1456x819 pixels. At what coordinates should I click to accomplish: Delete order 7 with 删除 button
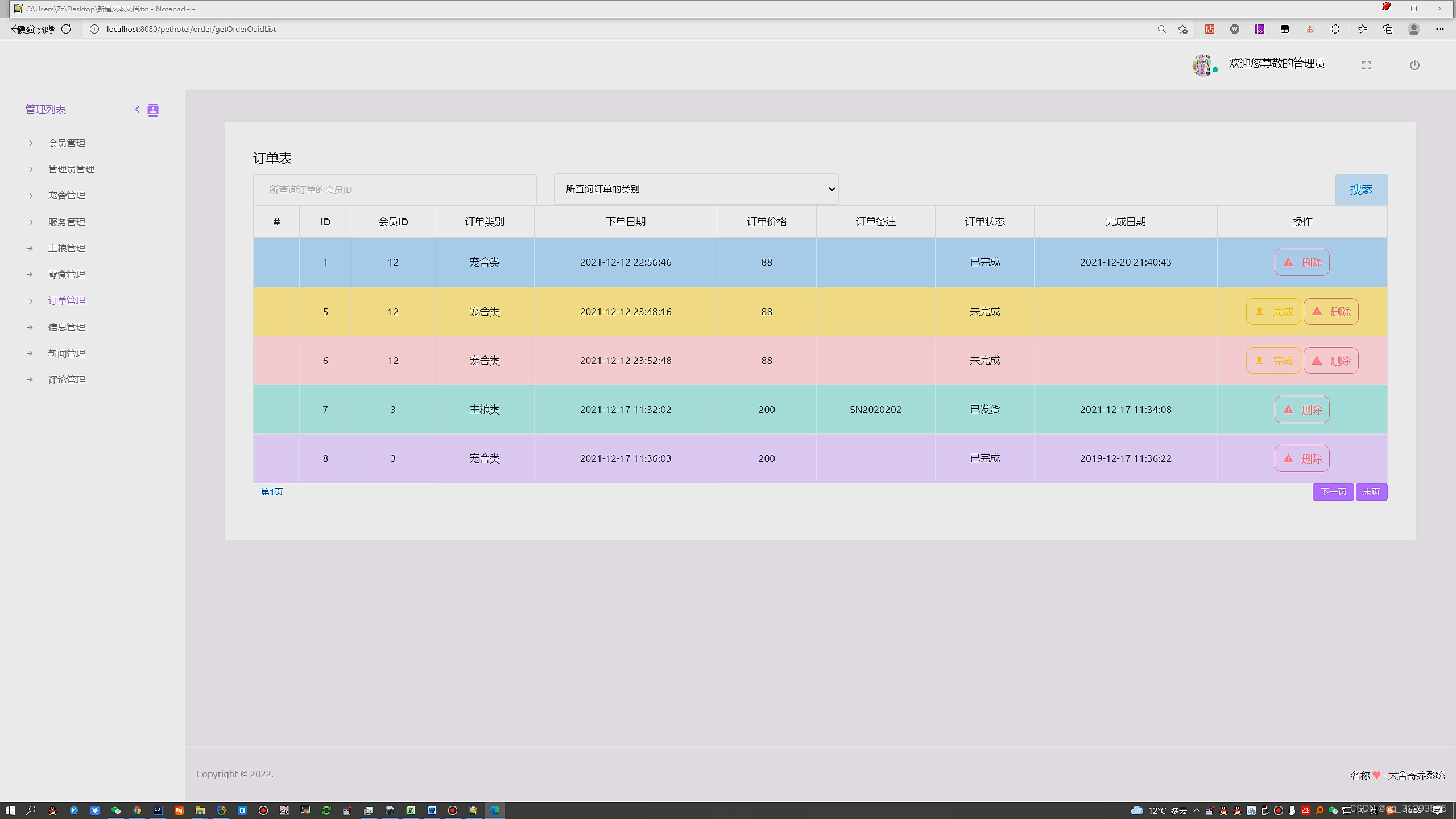click(1301, 409)
